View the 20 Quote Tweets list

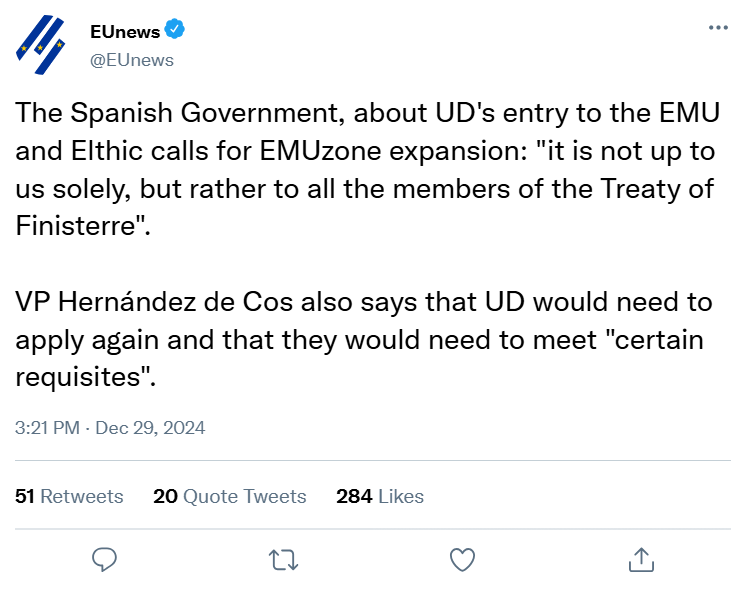[230, 496]
